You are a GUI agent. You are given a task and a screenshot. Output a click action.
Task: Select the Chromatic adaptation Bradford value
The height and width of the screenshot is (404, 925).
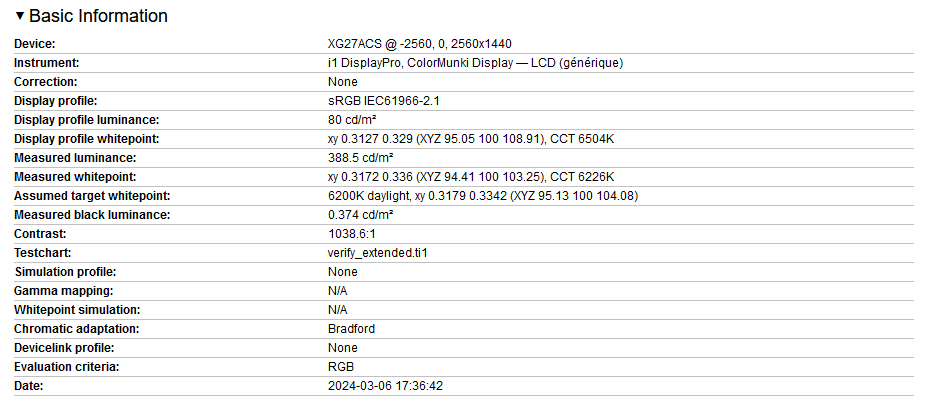351,329
